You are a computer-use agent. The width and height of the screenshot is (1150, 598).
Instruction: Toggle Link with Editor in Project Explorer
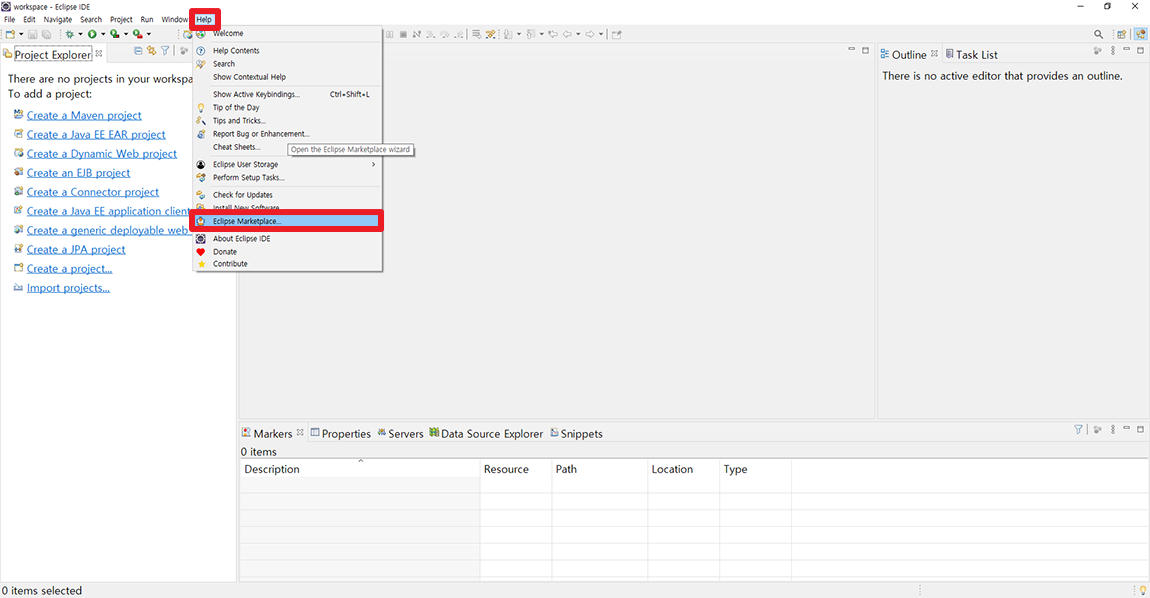pyautogui.click(x=151, y=51)
